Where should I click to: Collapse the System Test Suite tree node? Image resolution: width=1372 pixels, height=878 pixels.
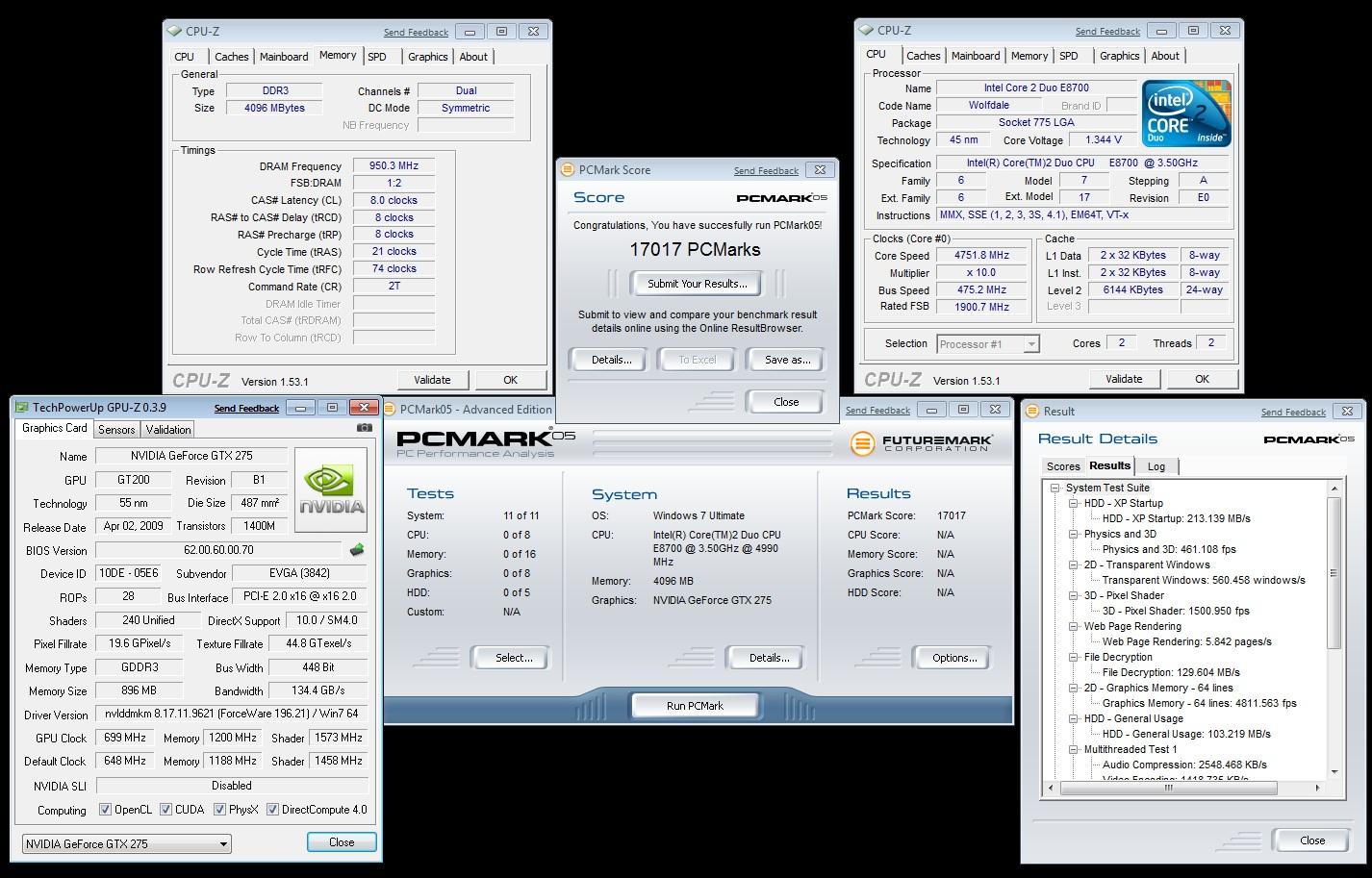[x=1054, y=489]
